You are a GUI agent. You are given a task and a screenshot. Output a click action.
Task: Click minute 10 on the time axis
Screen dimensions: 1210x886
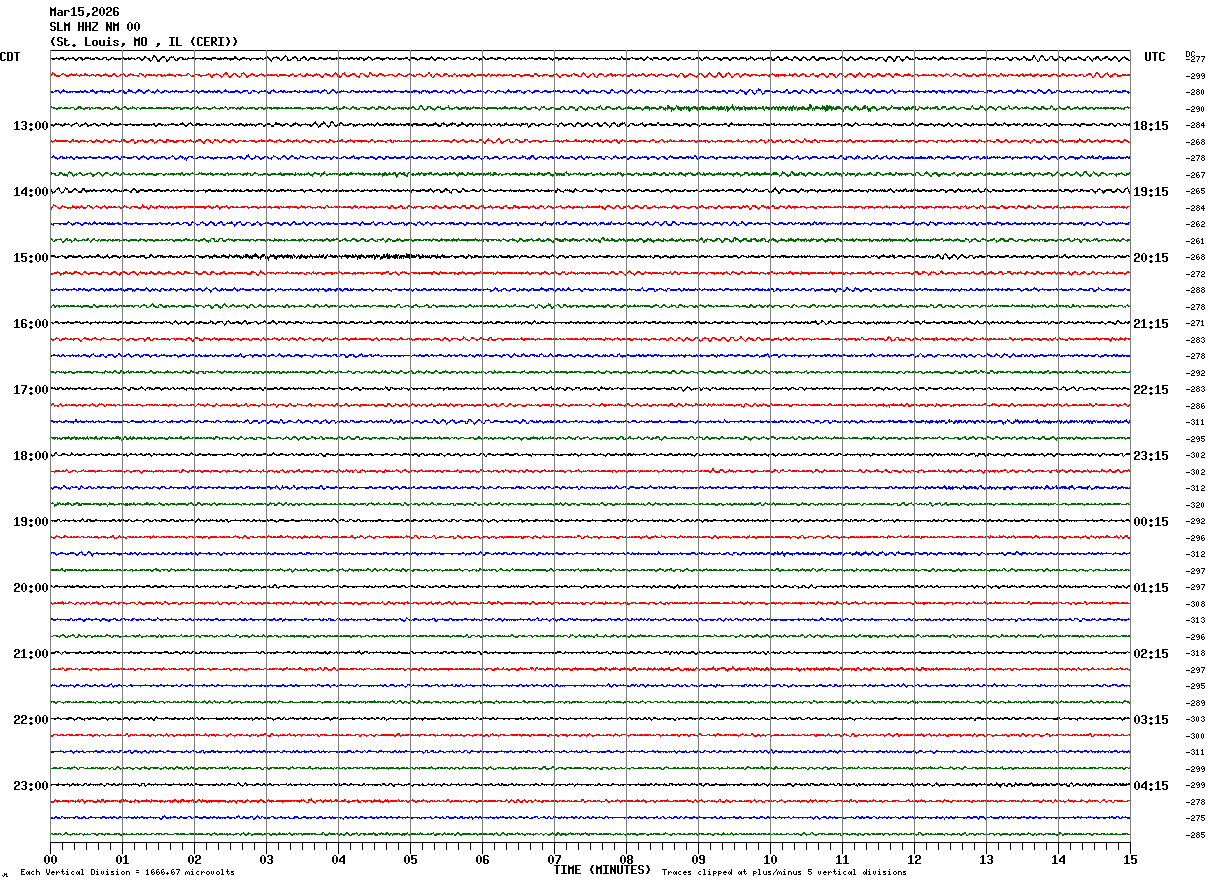coord(770,860)
